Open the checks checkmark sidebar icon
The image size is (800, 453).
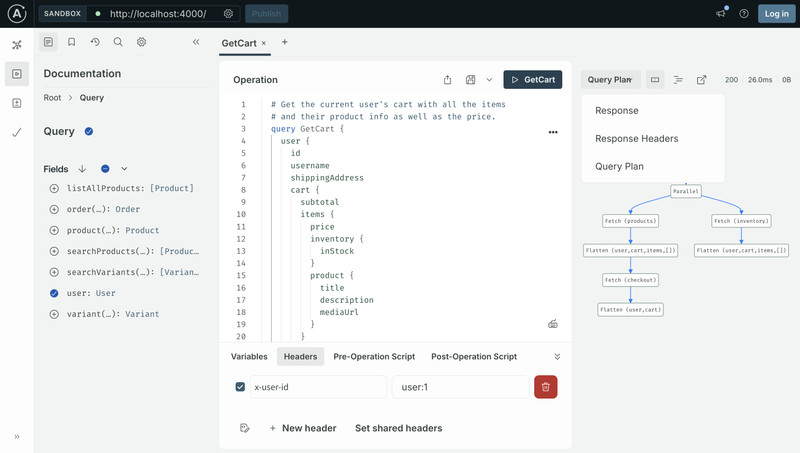pos(17,133)
